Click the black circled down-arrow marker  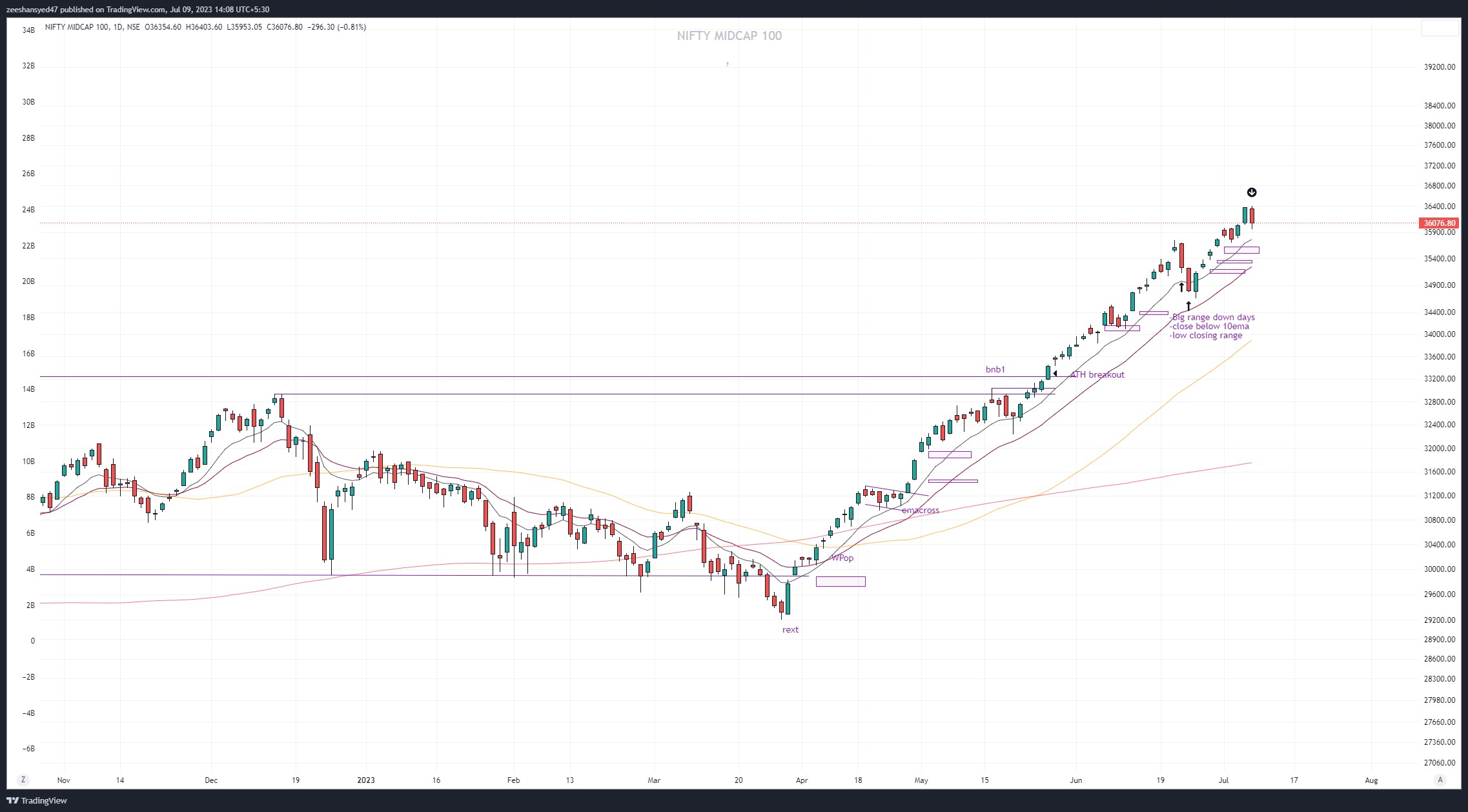point(1252,192)
